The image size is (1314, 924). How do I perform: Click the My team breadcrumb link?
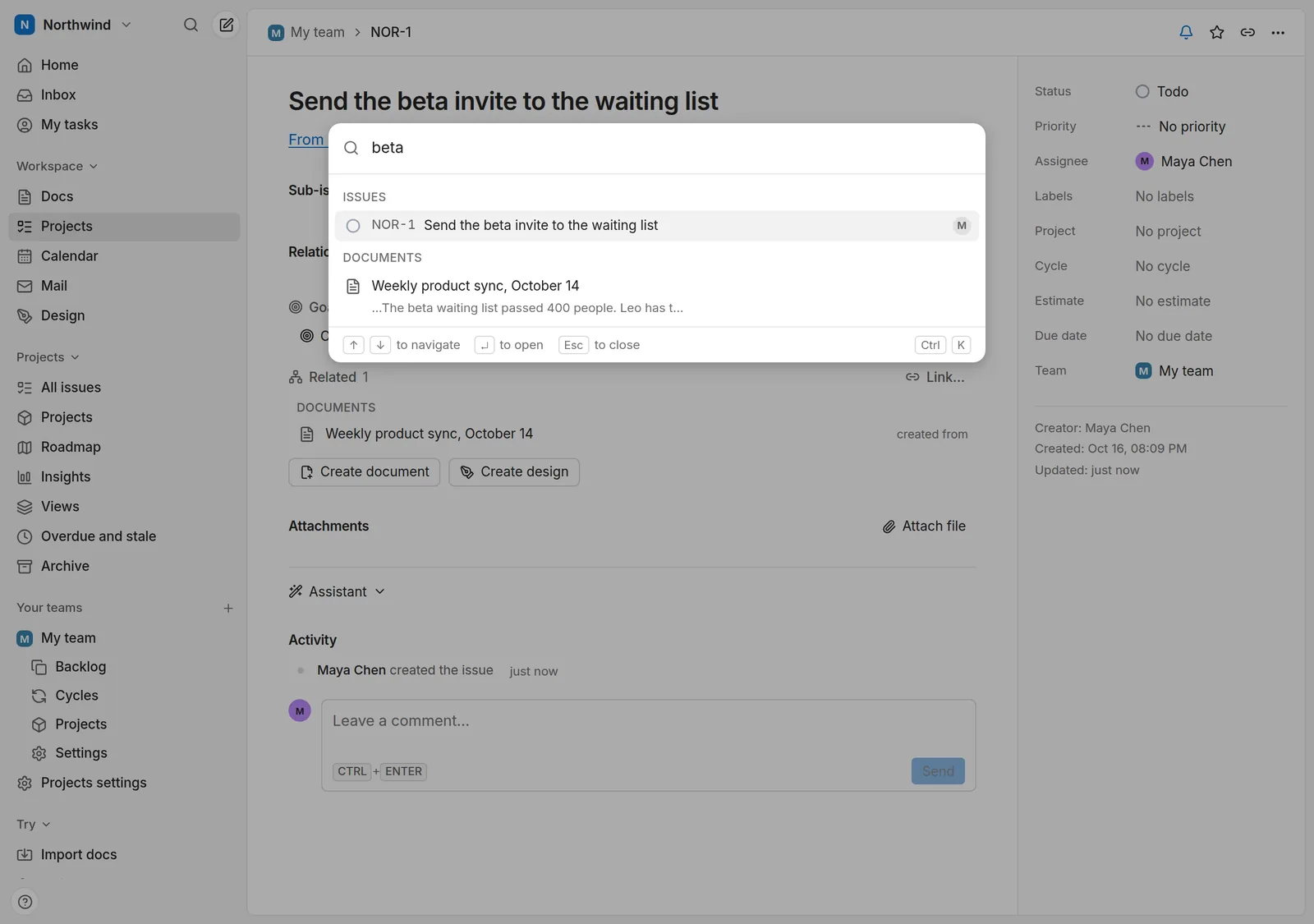[x=306, y=32]
